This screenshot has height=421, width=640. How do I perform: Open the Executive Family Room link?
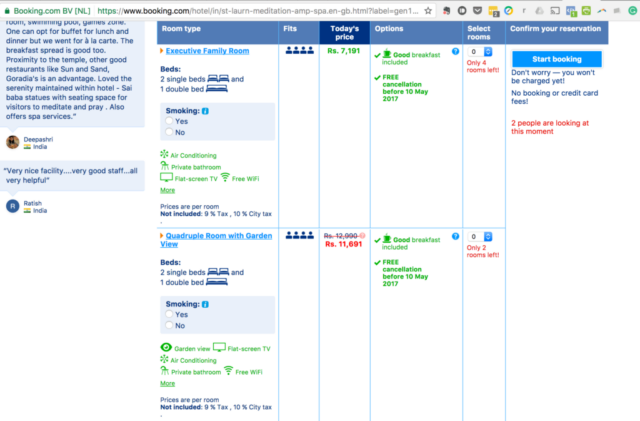207,51
